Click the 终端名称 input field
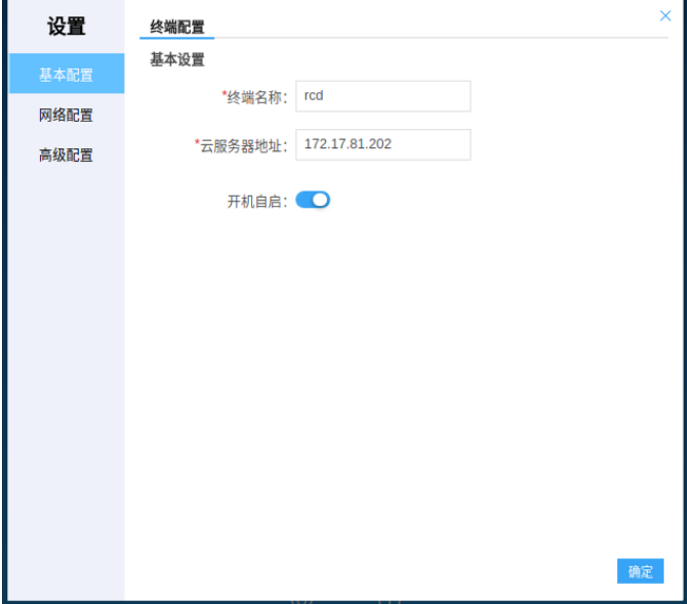Image resolution: width=687 pixels, height=604 pixels. click(x=383, y=96)
